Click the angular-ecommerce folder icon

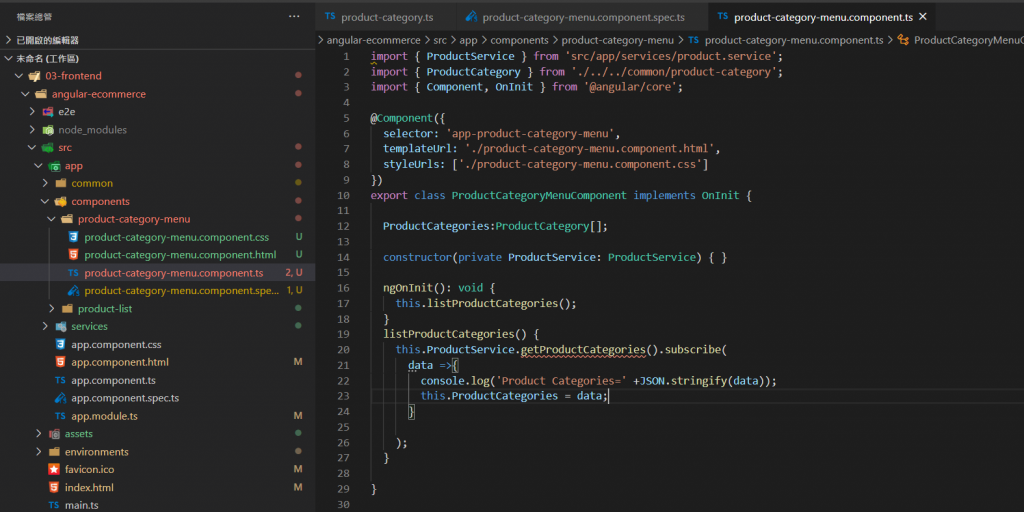coord(41,94)
